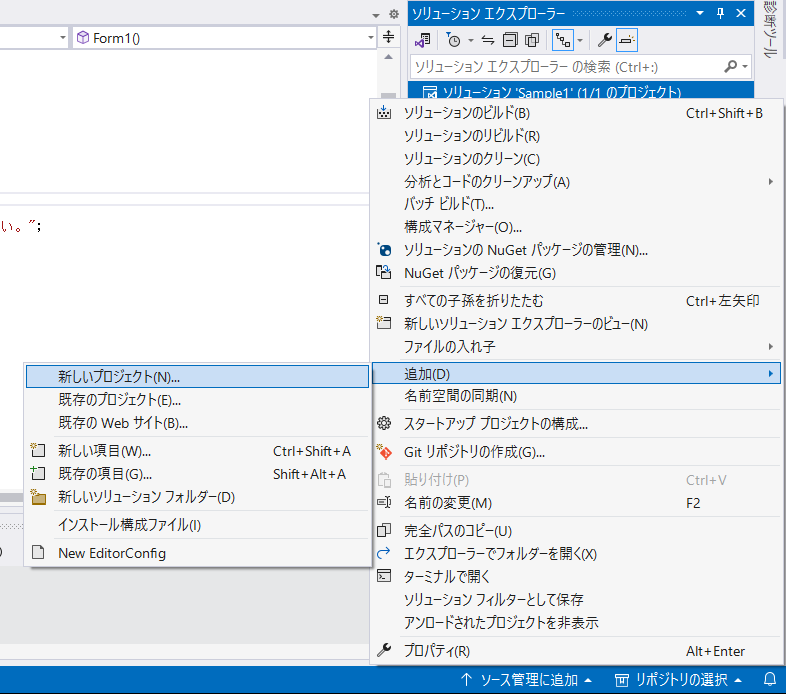Click the solution/folder view switch icon
The image size is (786, 694).
(x=424, y=40)
